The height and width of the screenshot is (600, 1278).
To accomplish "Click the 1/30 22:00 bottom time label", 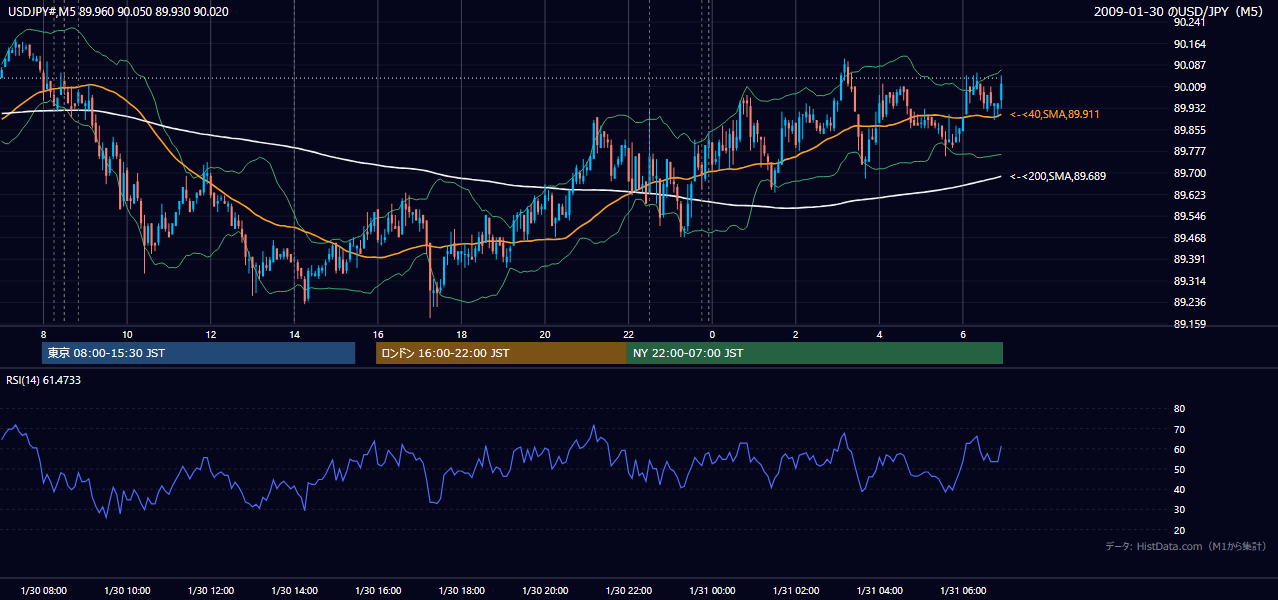I will click(x=628, y=591).
